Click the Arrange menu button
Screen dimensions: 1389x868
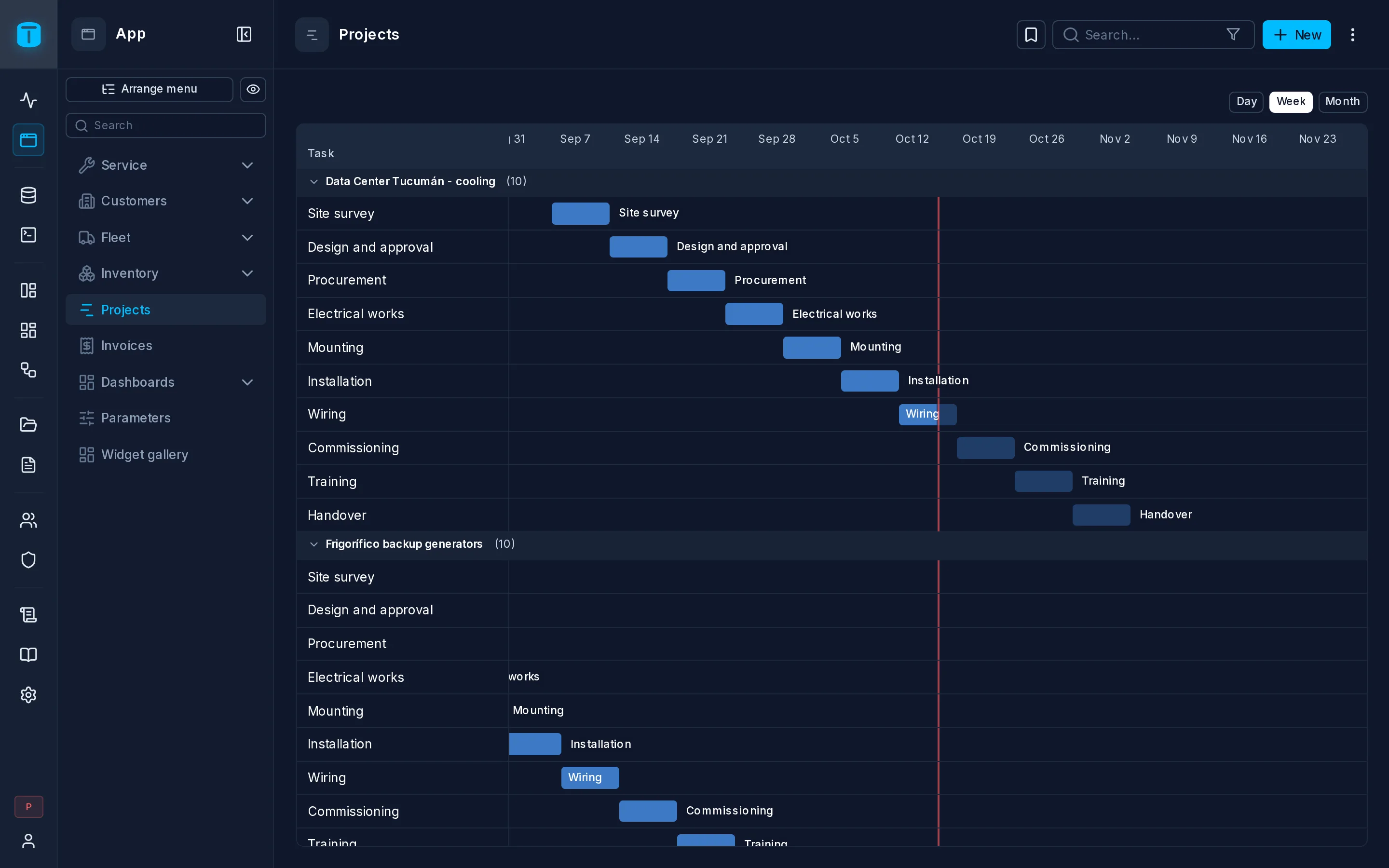pyautogui.click(x=149, y=90)
